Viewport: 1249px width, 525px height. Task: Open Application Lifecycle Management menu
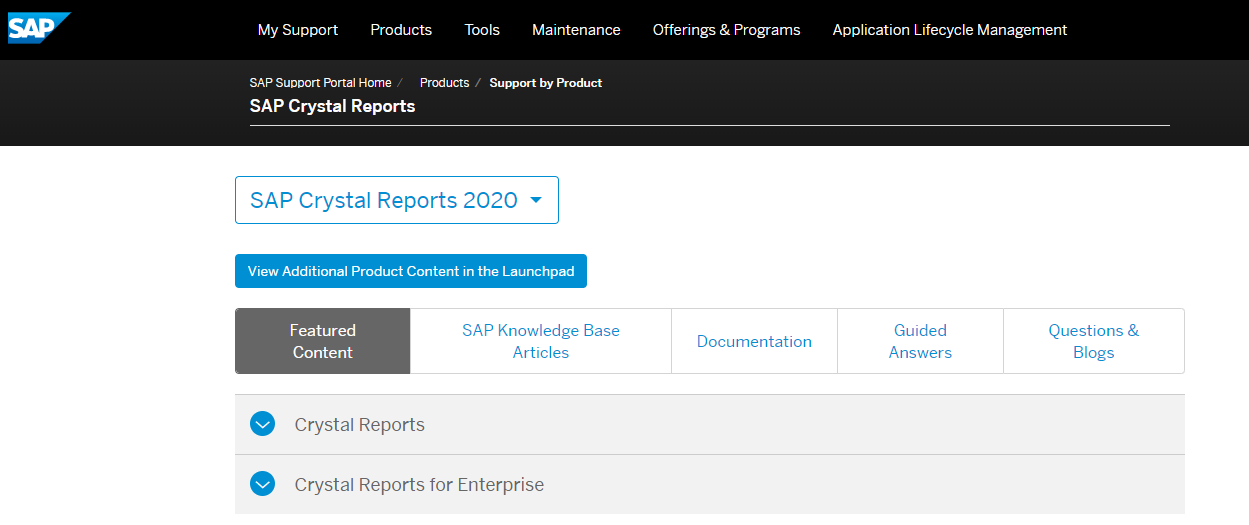tap(949, 30)
